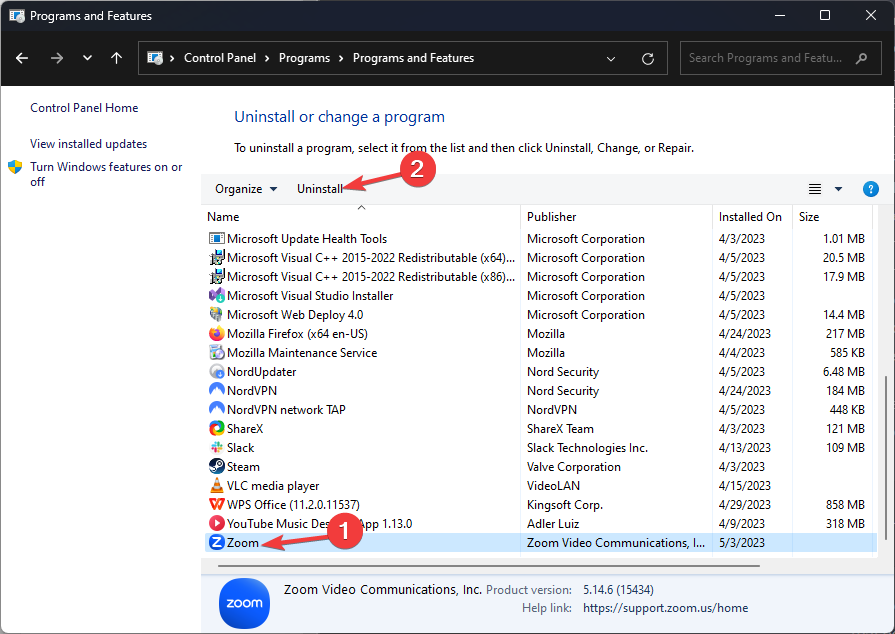
Task: Select the Slack program name
Action: [x=240, y=447]
